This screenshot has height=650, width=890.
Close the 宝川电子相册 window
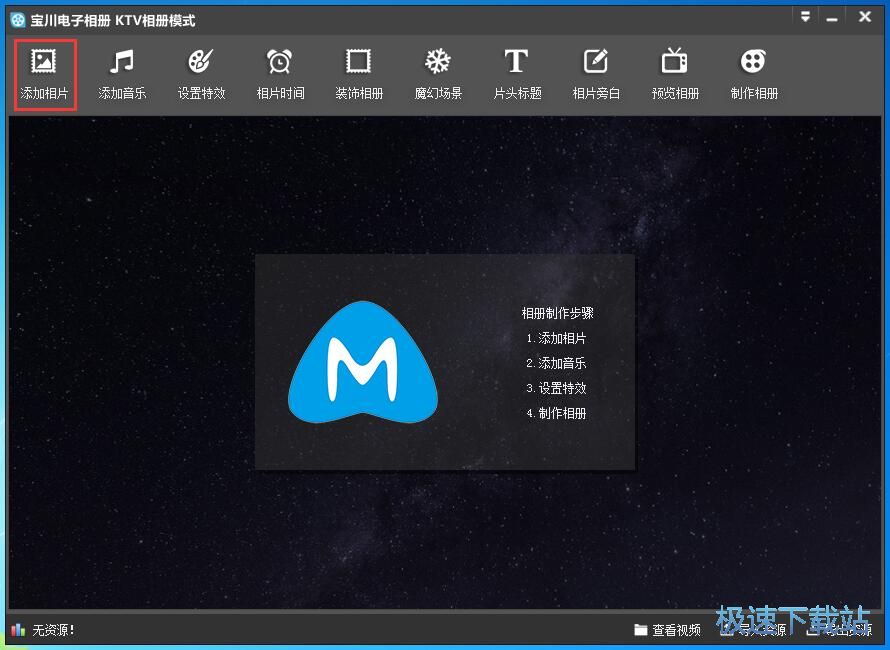865,17
